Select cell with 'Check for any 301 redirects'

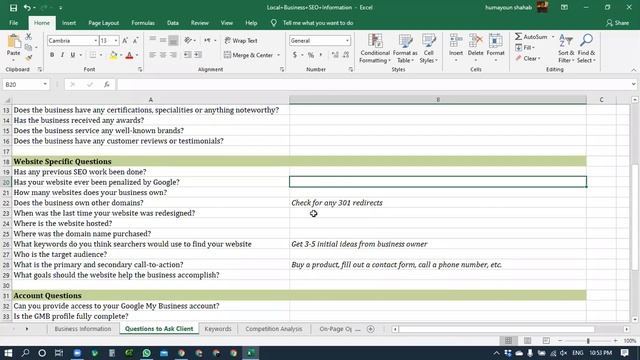click(x=438, y=203)
